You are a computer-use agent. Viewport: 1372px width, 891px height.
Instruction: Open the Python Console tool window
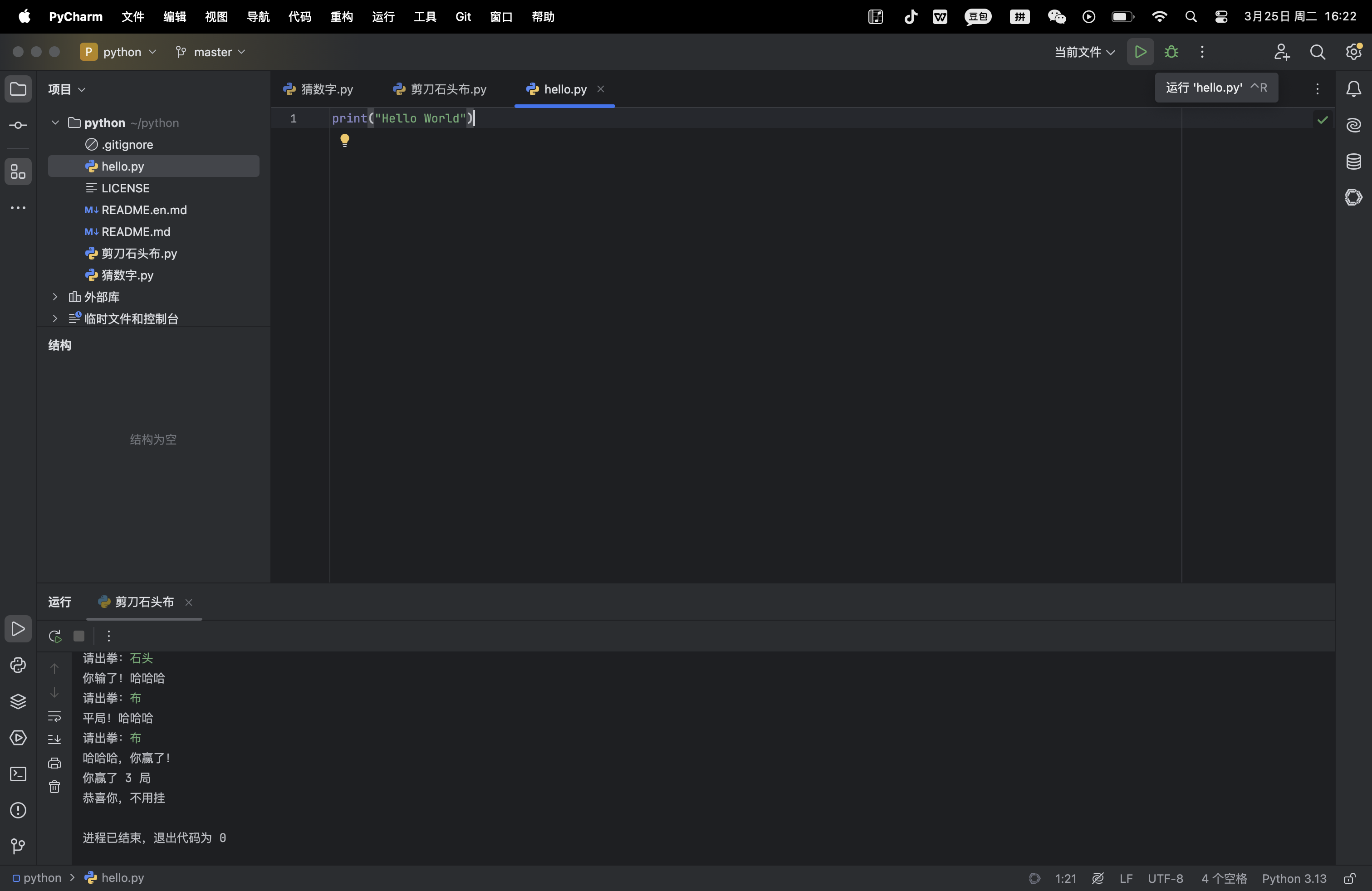click(x=18, y=665)
